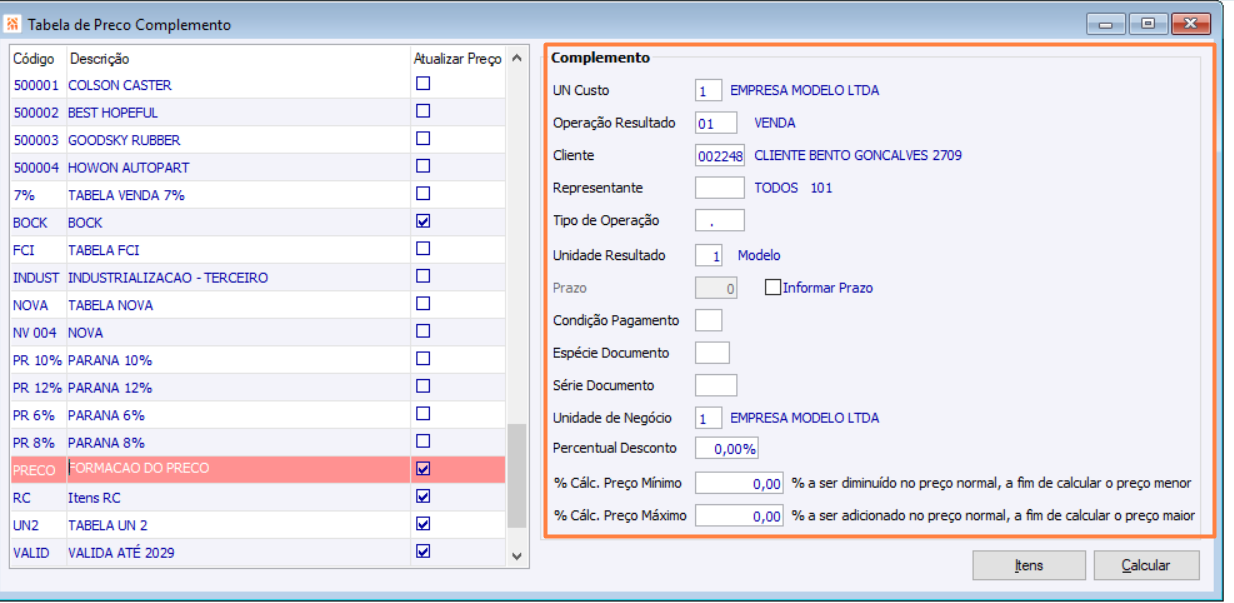
Task: Select the TABELA VENDA 7% row
Action: 126,195
